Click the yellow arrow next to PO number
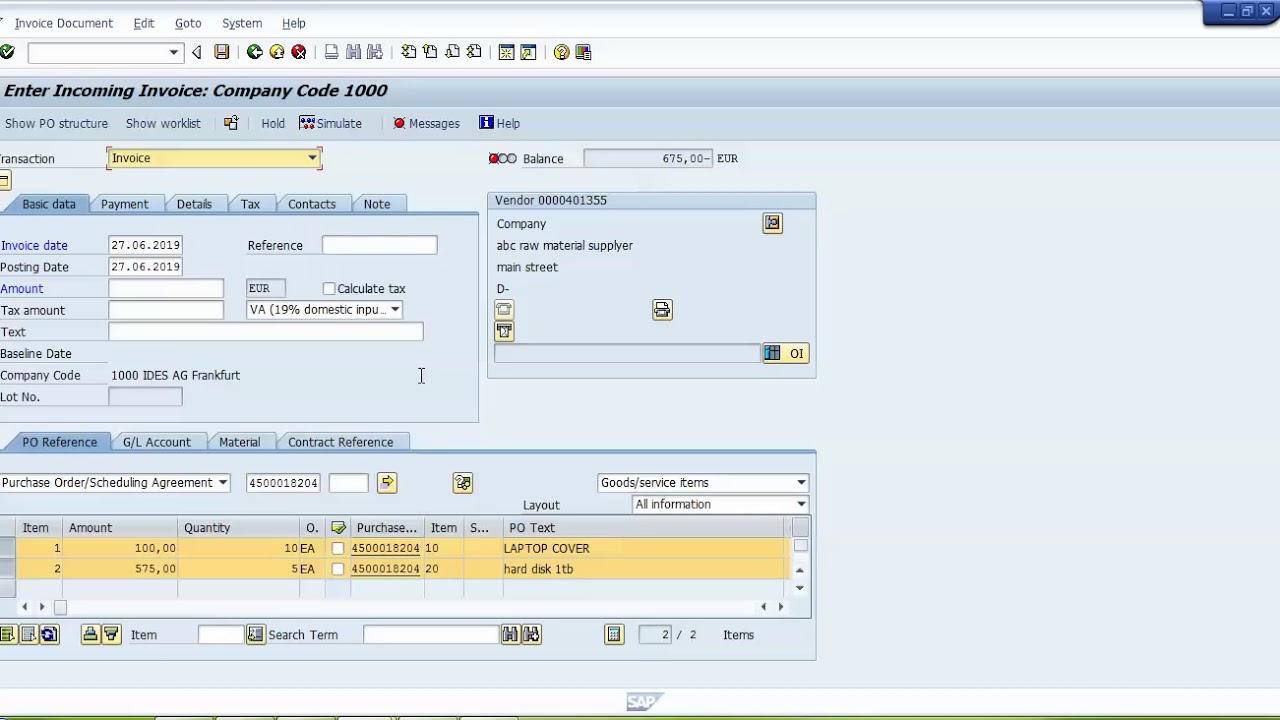The width and height of the screenshot is (1280, 720). 387,483
